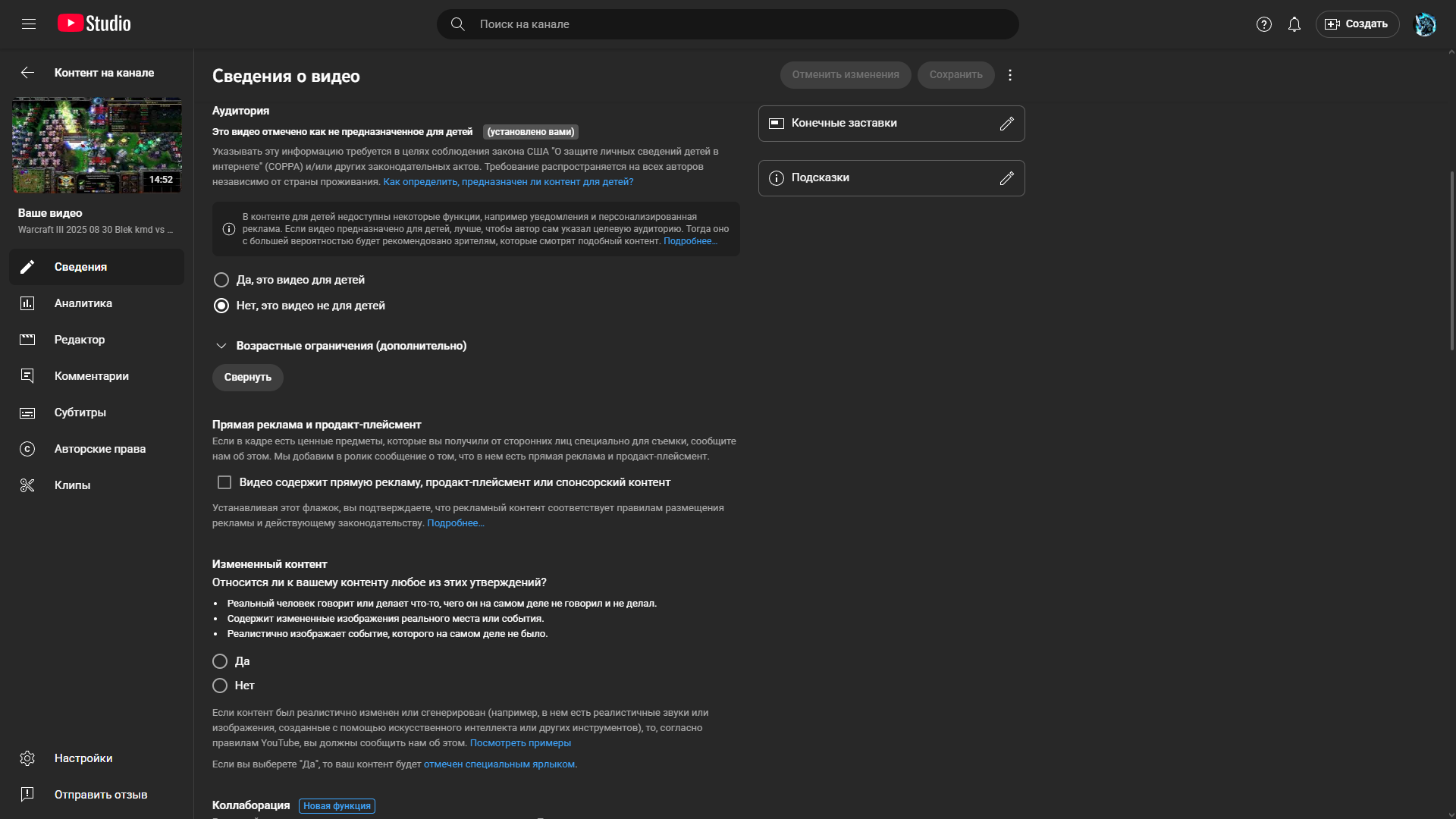
Task: Open the 'Субтитры' sidebar item
Action: [x=80, y=413]
